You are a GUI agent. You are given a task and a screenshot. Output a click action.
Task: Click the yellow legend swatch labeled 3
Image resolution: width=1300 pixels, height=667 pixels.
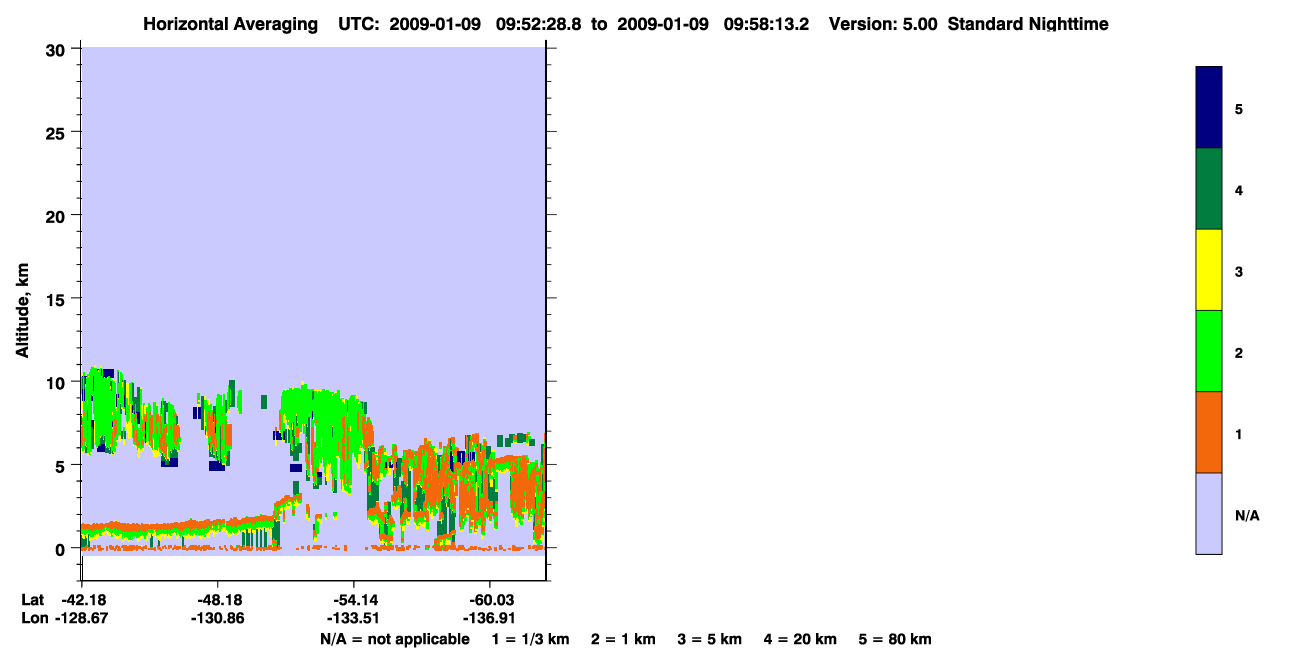pos(1209,270)
